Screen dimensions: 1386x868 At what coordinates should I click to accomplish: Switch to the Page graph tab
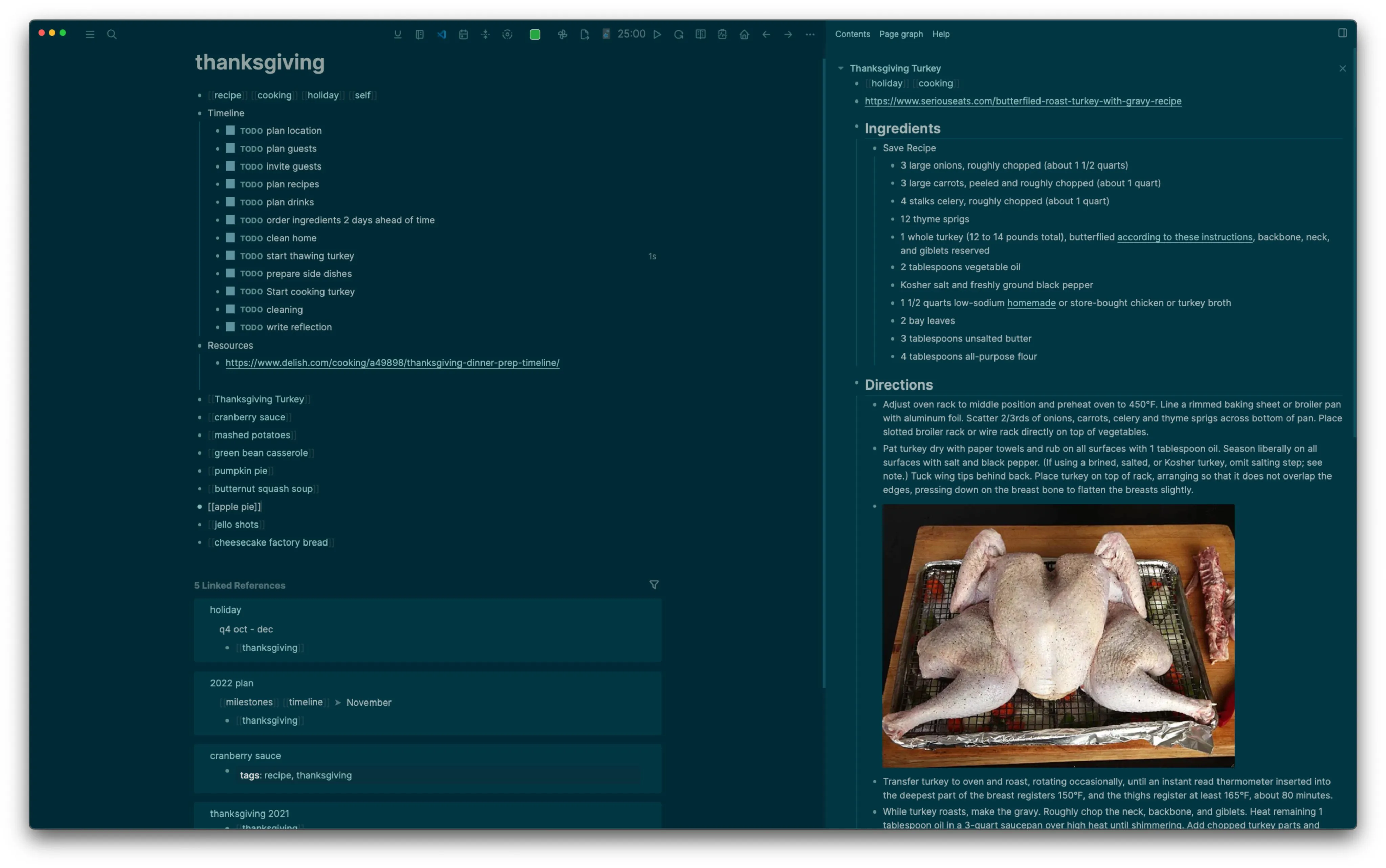point(900,35)
